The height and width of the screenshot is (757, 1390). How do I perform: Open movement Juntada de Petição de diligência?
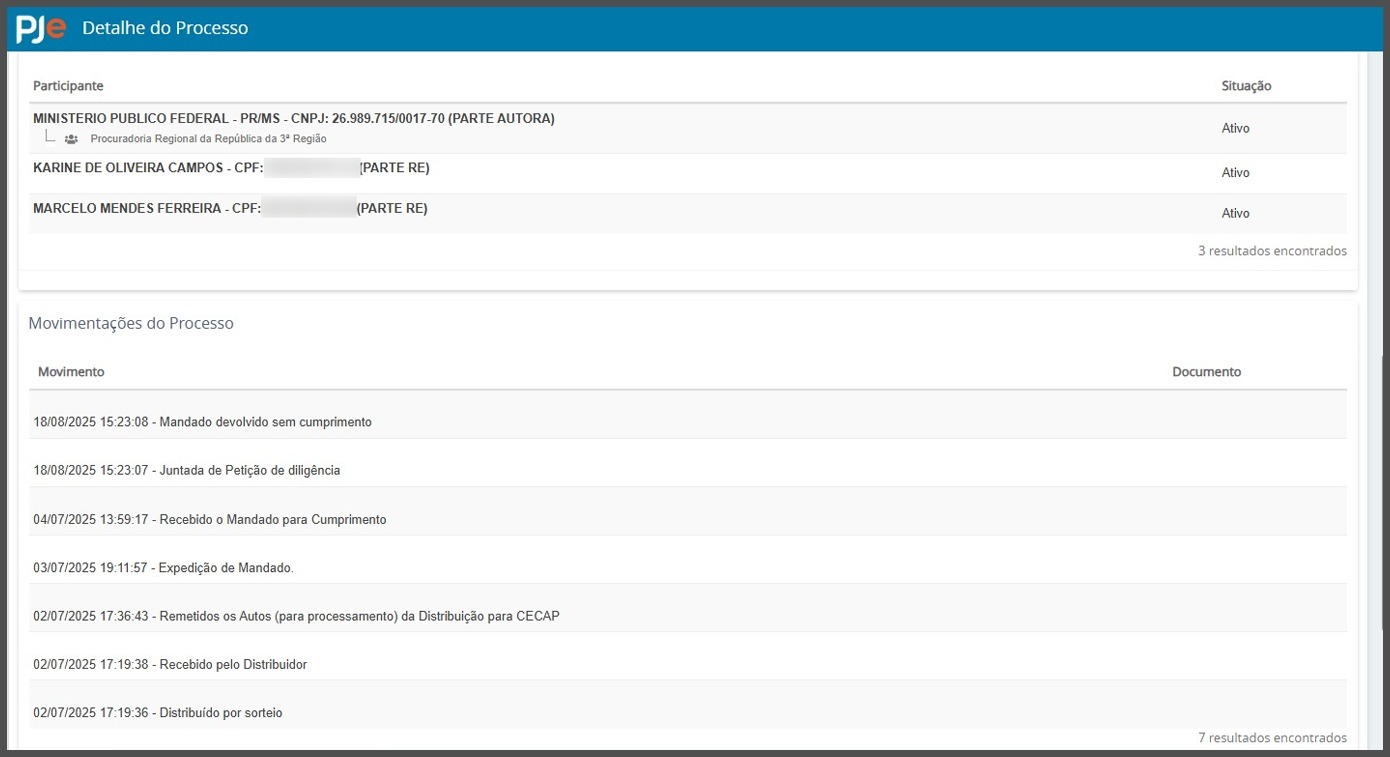(x=186, y=470)
